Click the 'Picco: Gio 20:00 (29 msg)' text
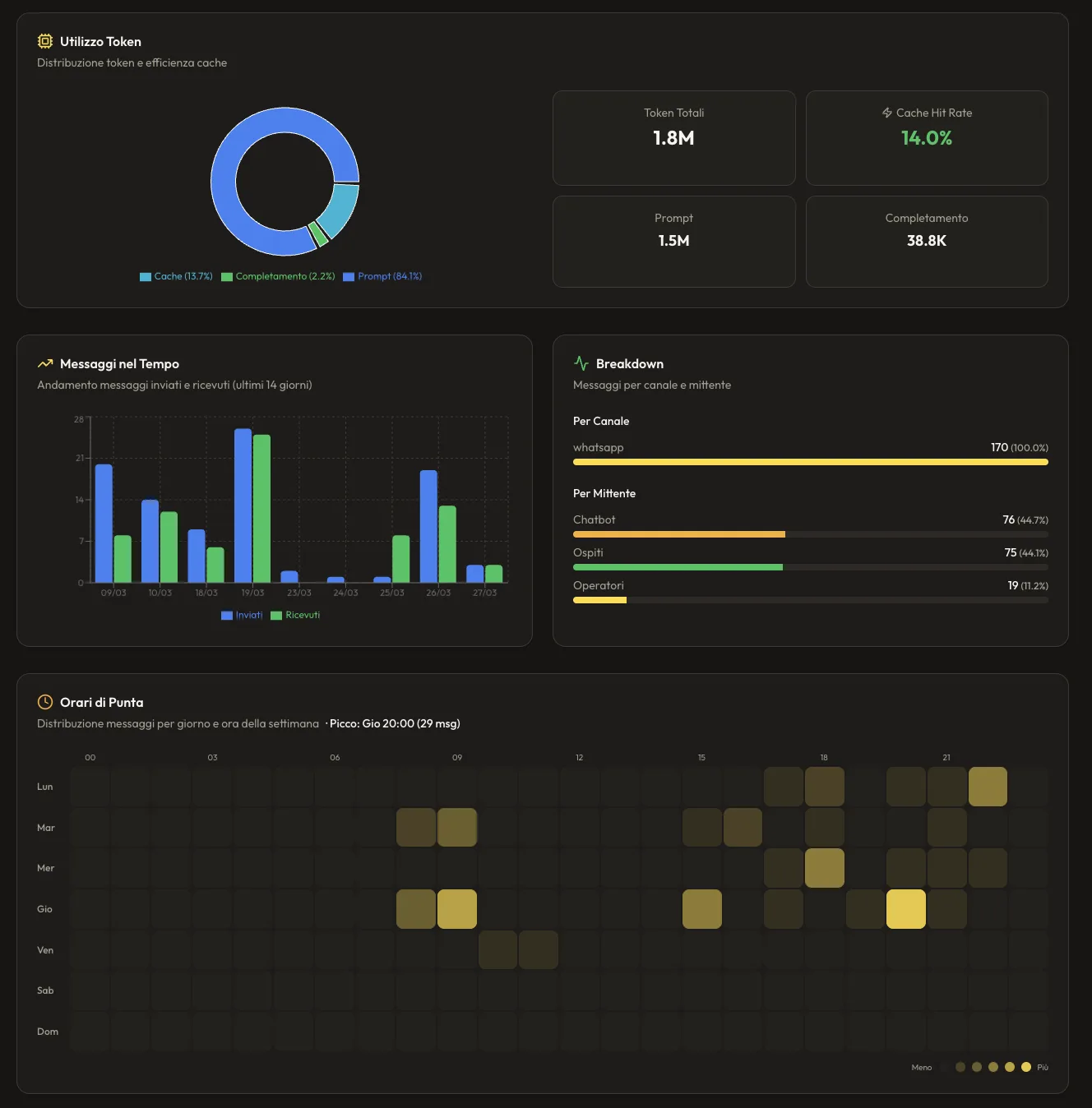This screenshot has height=1108, width=1092. point(395,723)
